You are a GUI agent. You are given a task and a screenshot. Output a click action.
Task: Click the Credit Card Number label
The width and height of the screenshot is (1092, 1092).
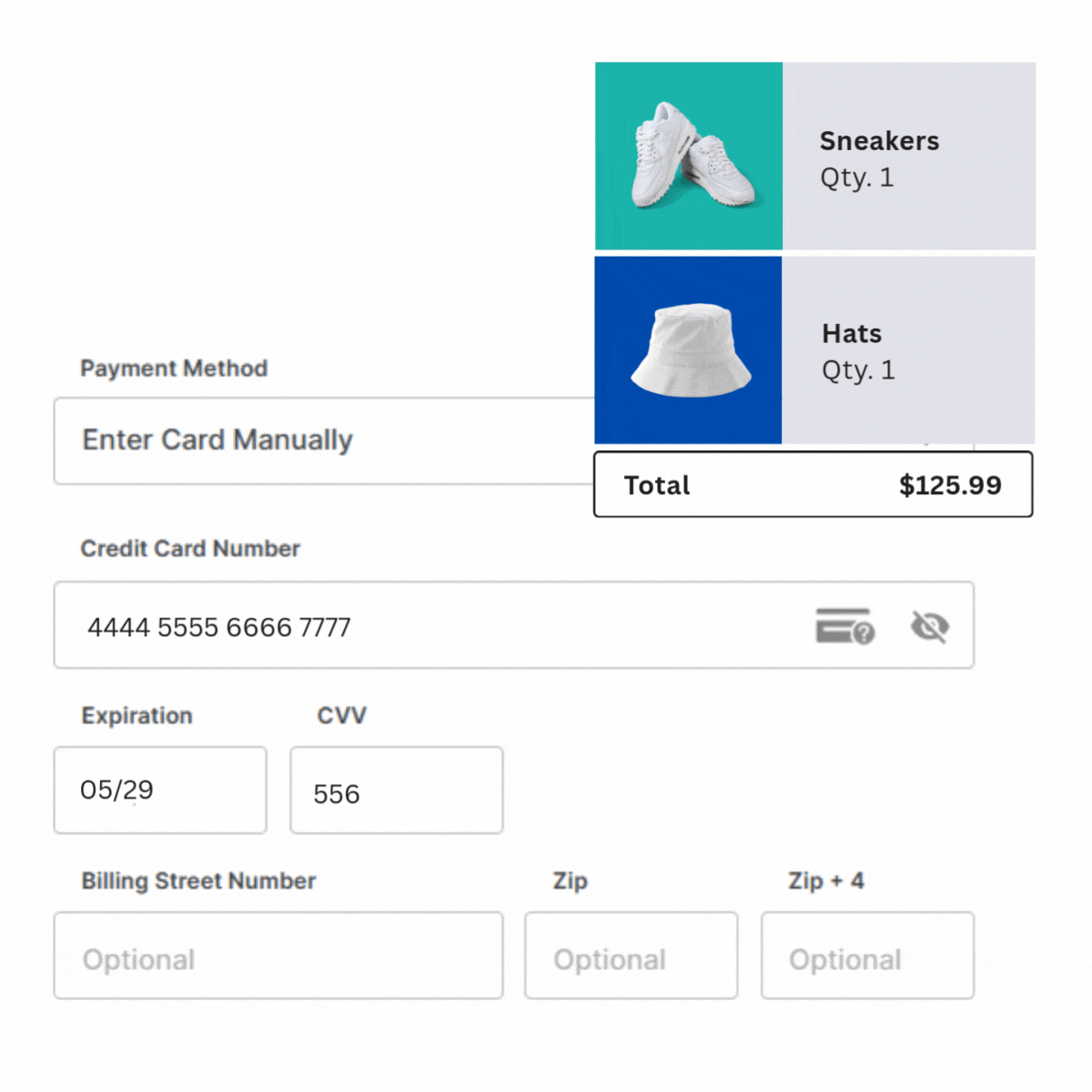190,549
